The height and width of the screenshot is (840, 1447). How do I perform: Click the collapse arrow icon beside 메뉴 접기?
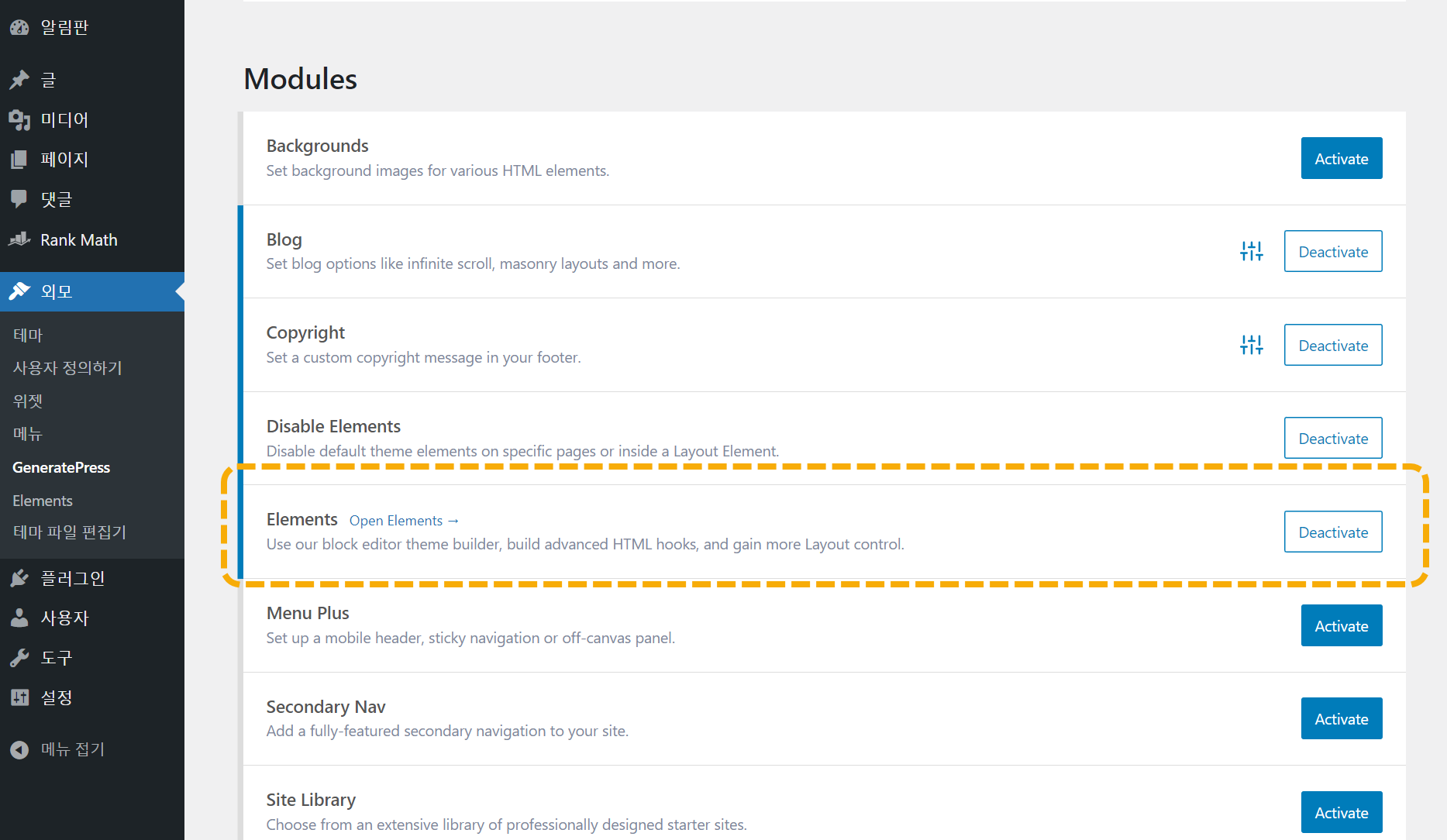19,749
